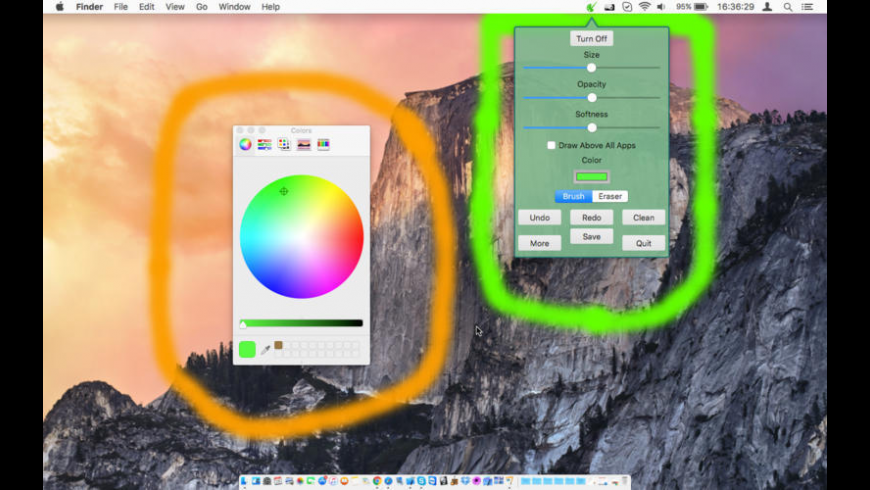Image resolution: width=870 pixels, height=490 pixels.
Task: Click the display mirroring menu bar icon
Action: click(609, 7)
